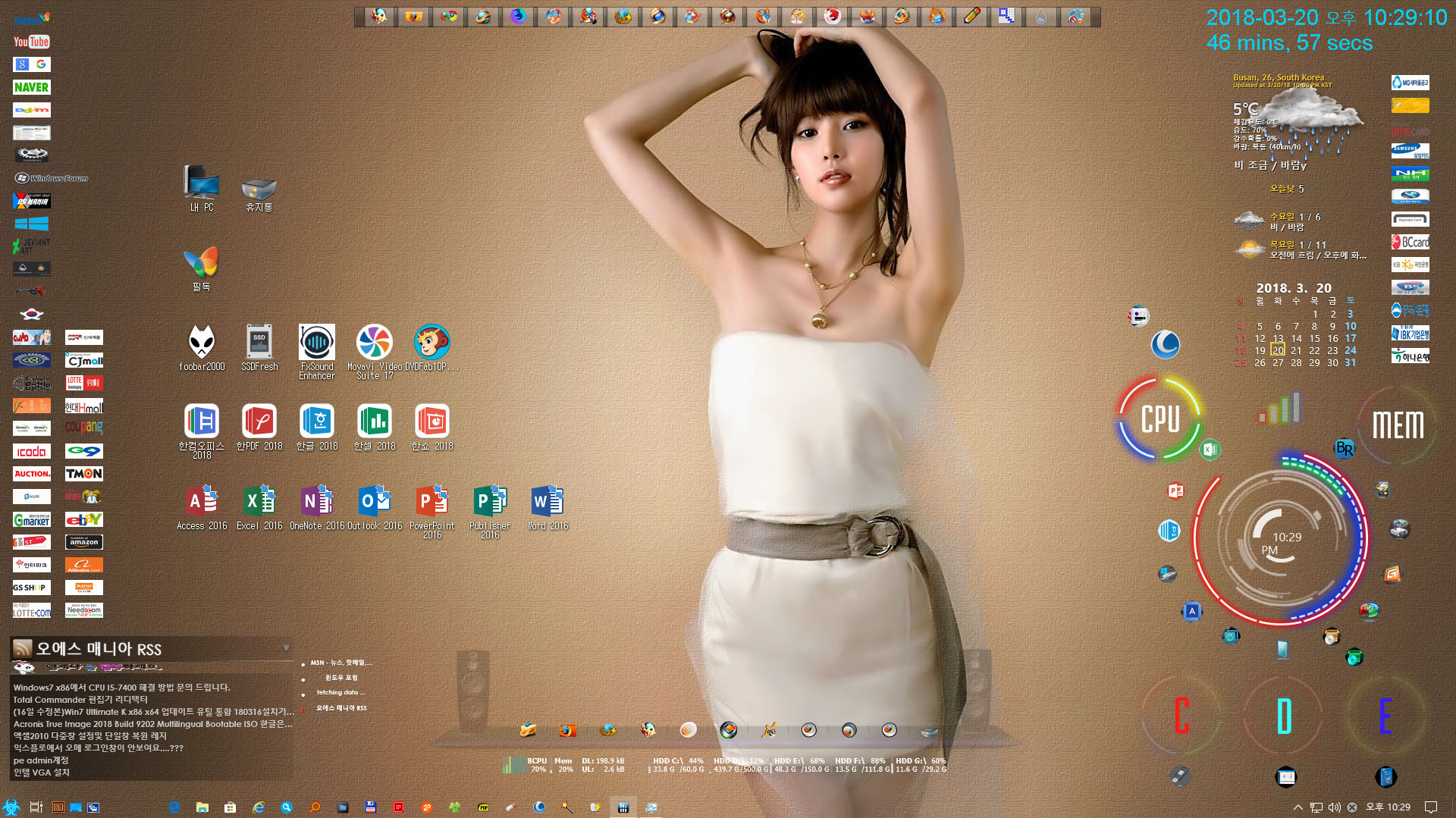Open Microsoft Edge from the taskbar
Screen dimensions: 1456x818
point(174,807)
